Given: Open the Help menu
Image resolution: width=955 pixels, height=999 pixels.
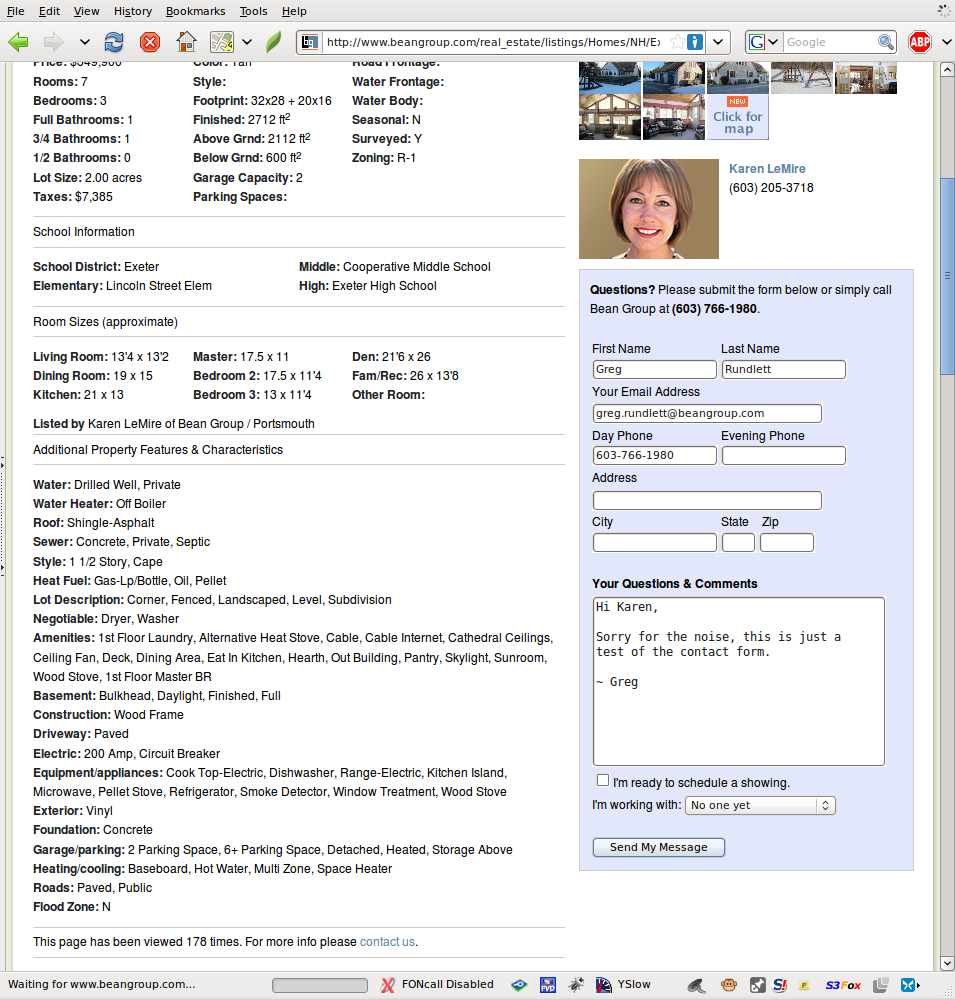Looking at the screenshot, I should click(x=294, y=11).
